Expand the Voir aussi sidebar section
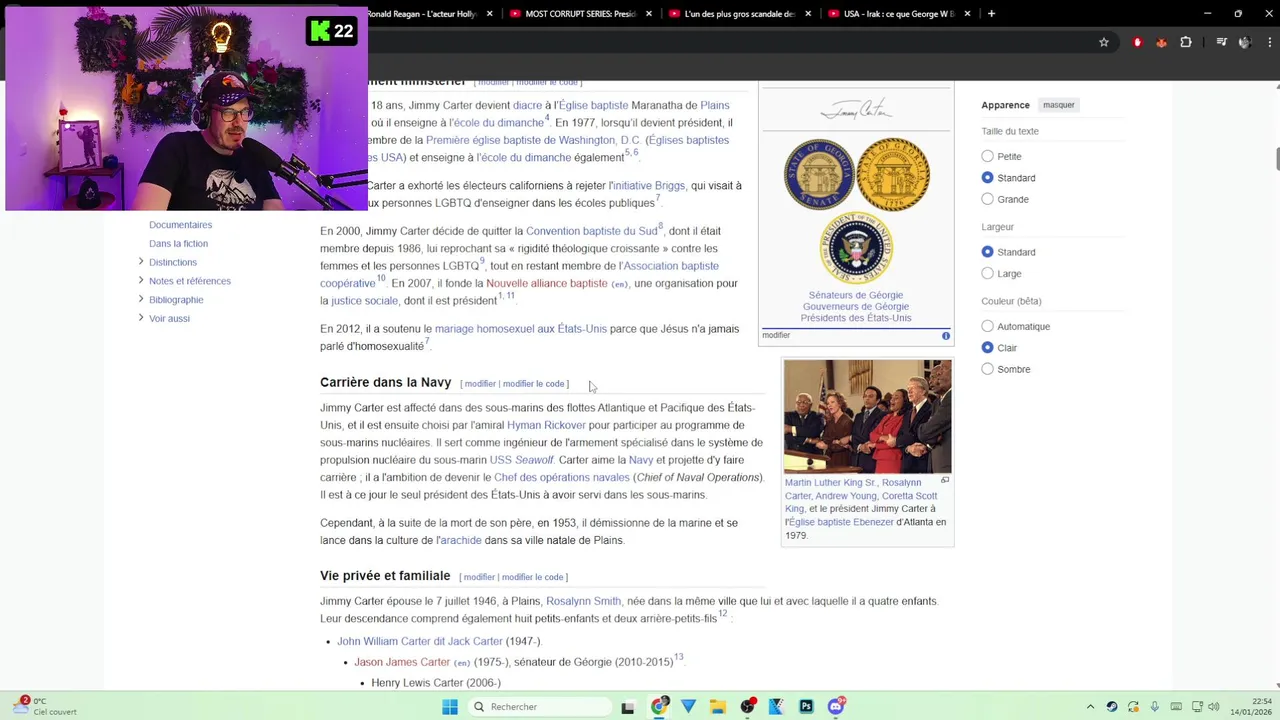1280x720 pixels. point(141,318)
